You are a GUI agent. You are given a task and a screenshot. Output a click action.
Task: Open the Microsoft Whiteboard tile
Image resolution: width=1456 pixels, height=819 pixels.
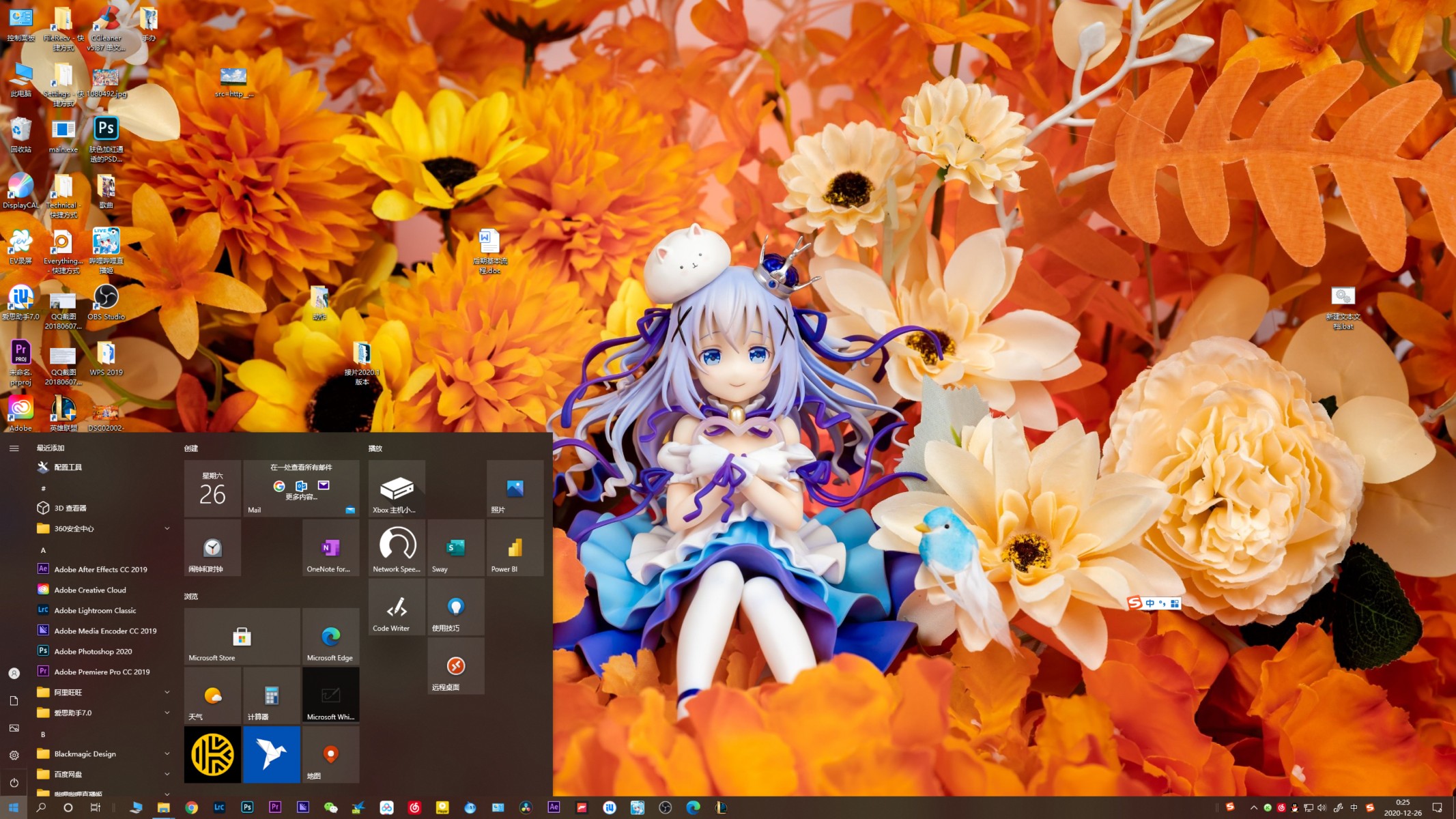pos(331,695)
